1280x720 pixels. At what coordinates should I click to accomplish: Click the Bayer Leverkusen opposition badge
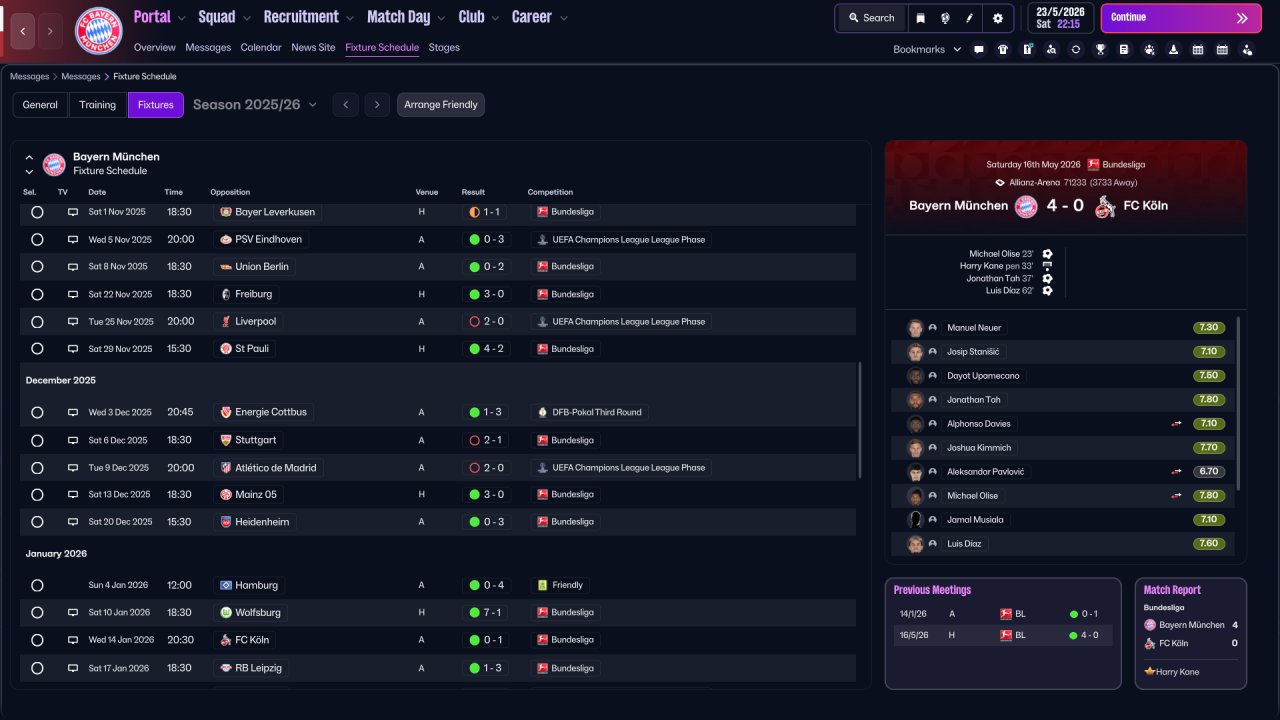(226, 212)
